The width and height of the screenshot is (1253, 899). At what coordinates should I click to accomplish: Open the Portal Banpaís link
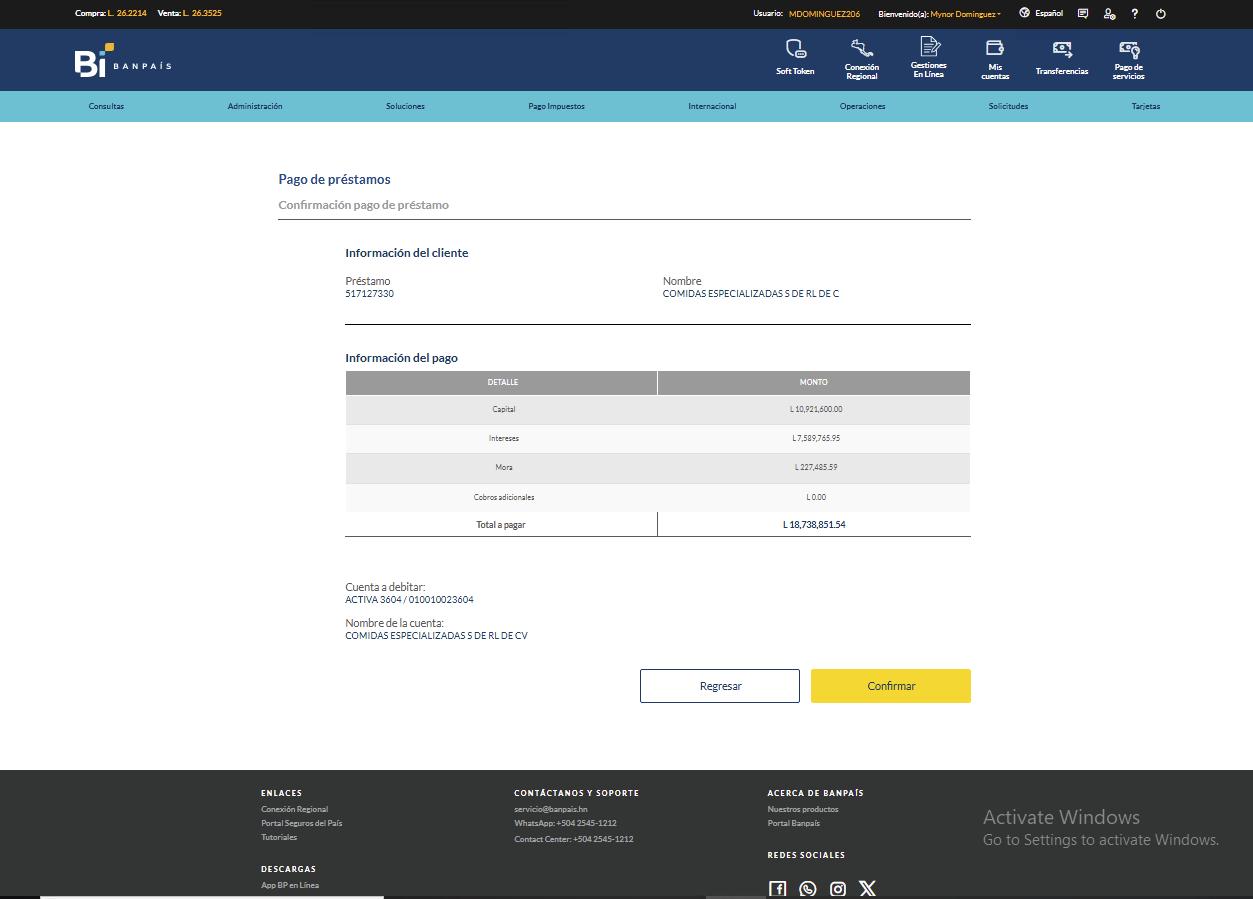pos(793,823)
